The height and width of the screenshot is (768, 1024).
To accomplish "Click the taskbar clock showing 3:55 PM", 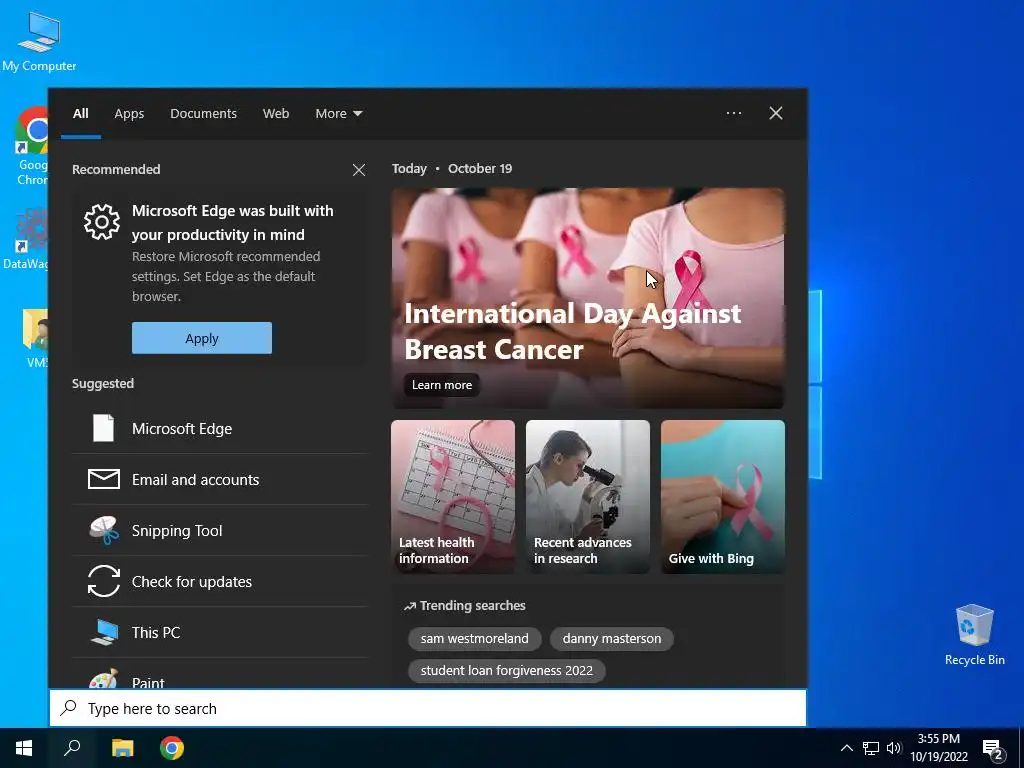I will [939, 748].
